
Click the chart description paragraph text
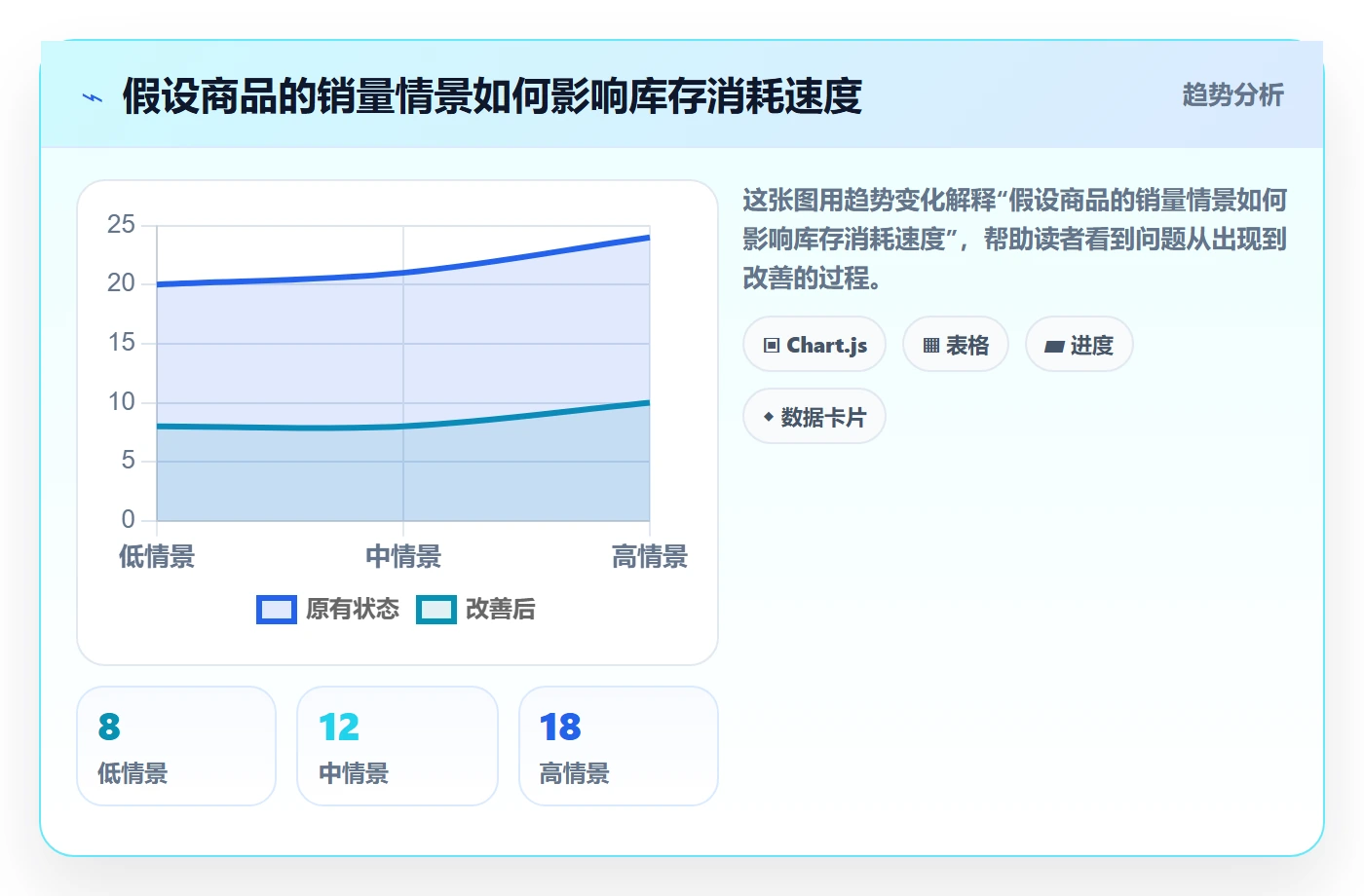(x=1015, y=239)
